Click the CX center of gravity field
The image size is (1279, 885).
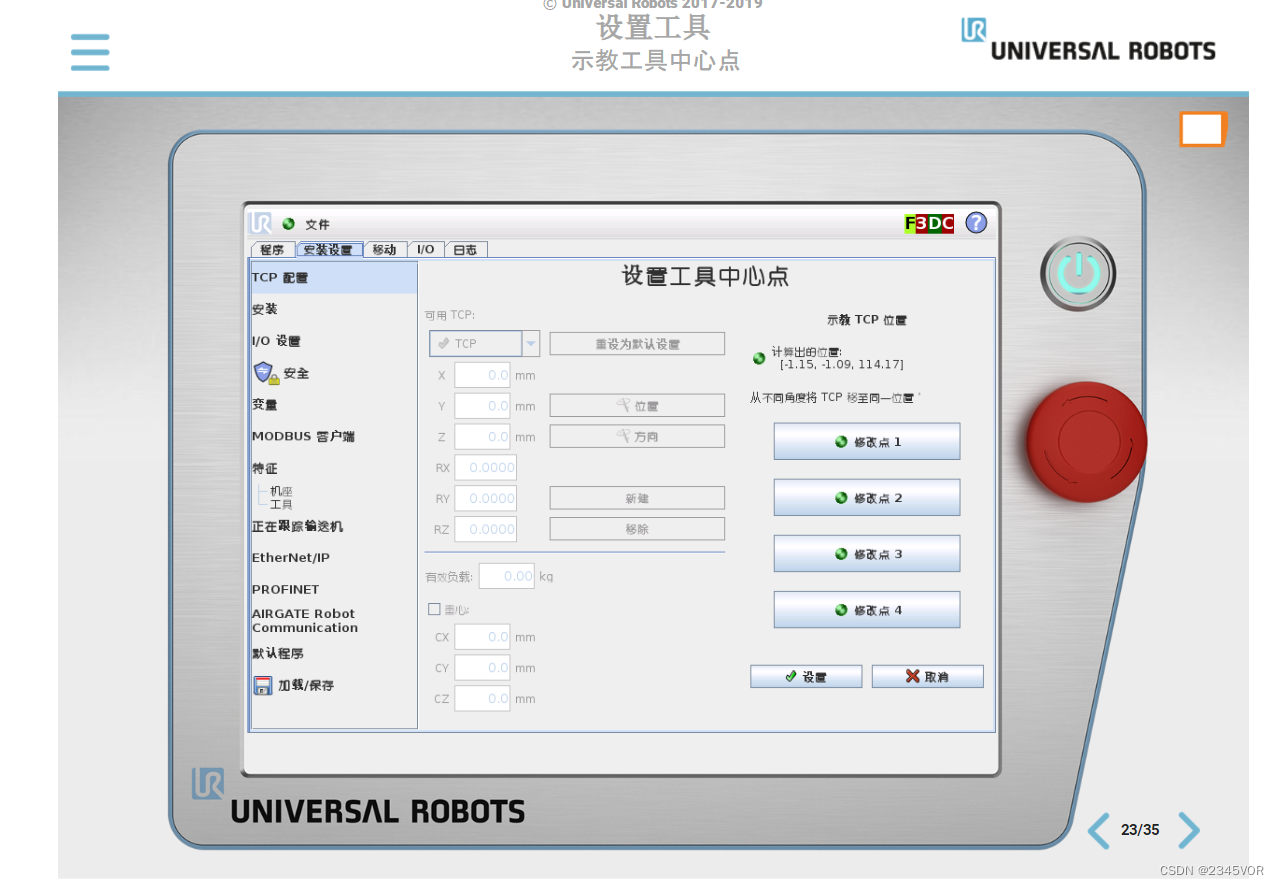coord(482,637)
